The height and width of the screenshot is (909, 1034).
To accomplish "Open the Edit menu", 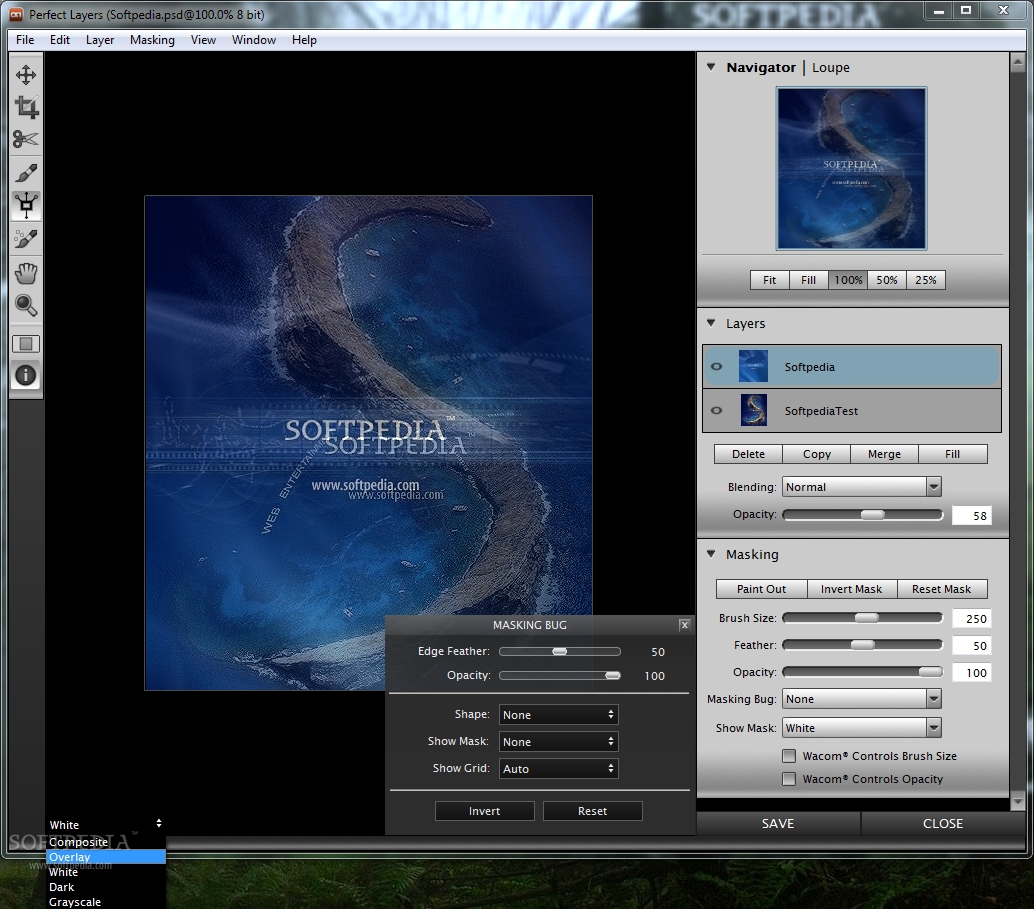I will [59, 40].
